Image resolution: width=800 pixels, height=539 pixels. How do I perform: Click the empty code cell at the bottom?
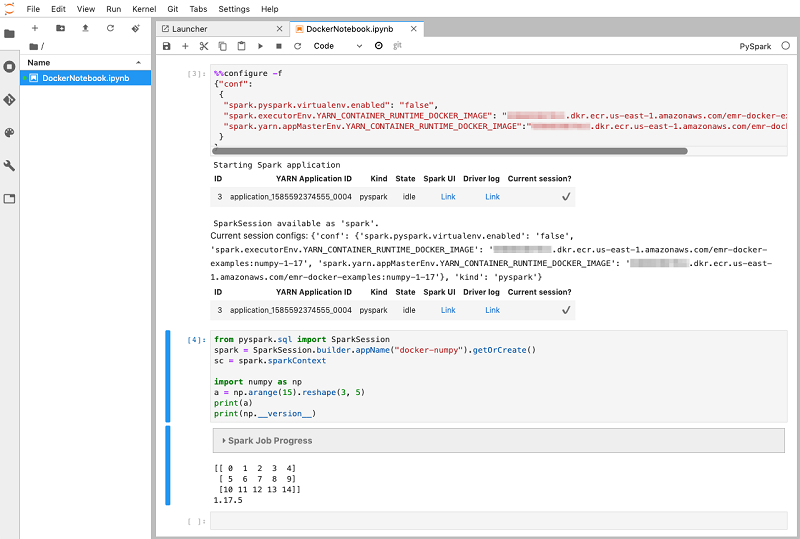click(x=498, y=521)
